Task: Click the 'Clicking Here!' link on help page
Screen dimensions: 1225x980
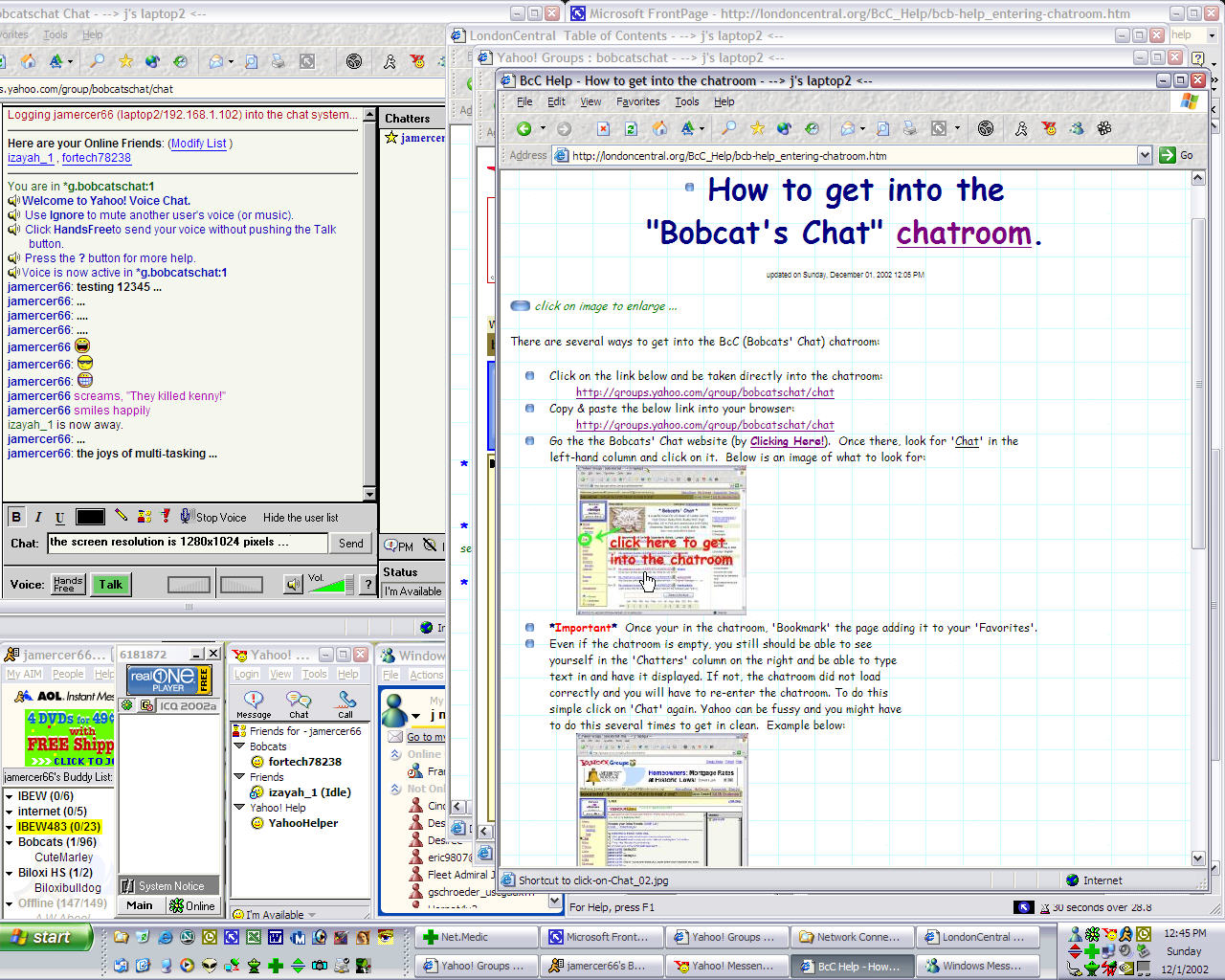Action: pos(788,441)
